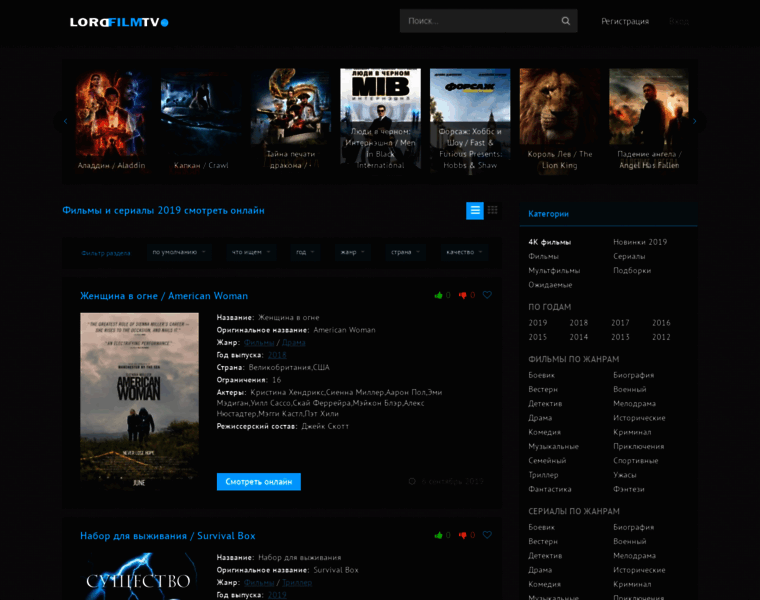Open the 'год' filter dropdown

tap(305, 252)
